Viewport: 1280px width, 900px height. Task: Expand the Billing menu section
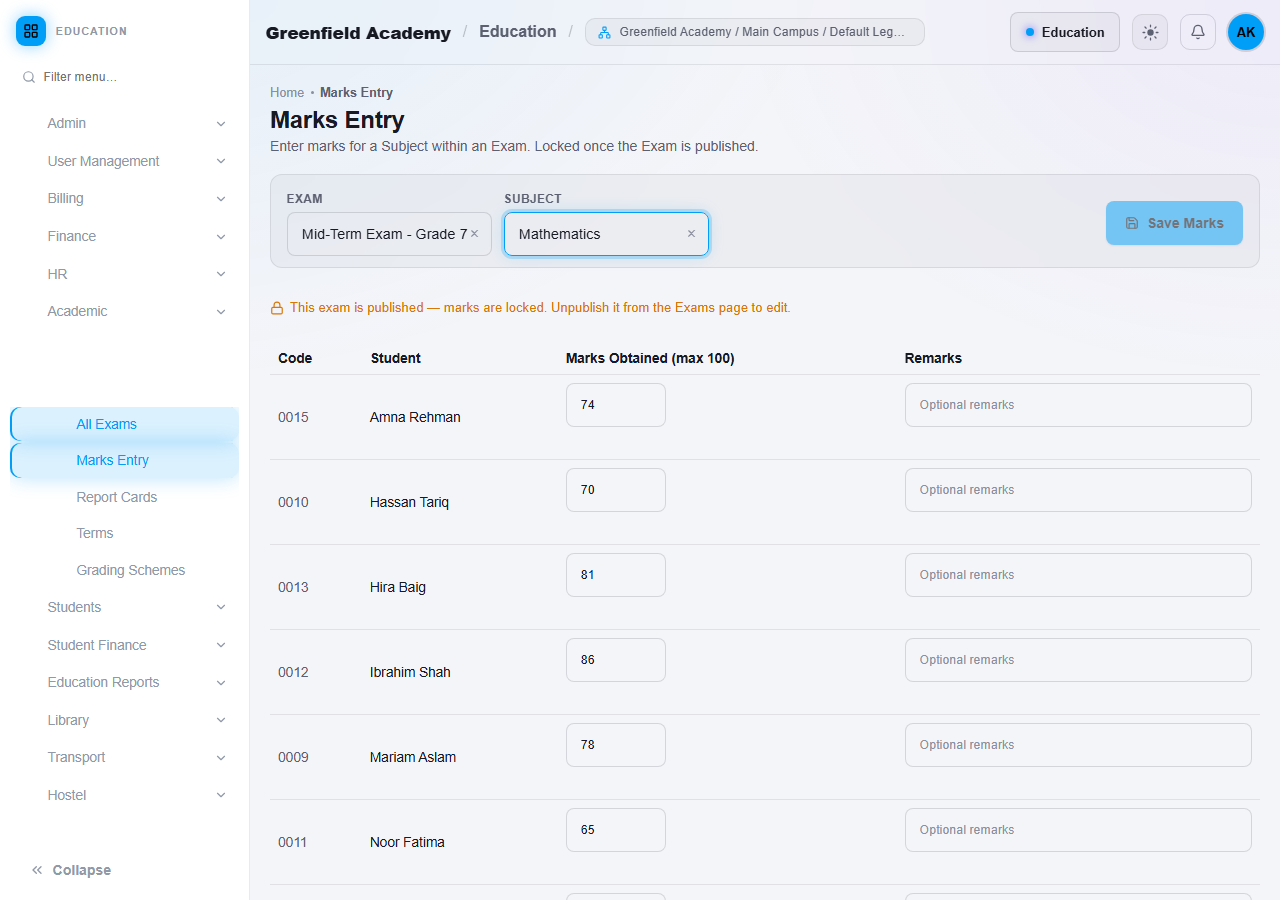tap(135, 198)
